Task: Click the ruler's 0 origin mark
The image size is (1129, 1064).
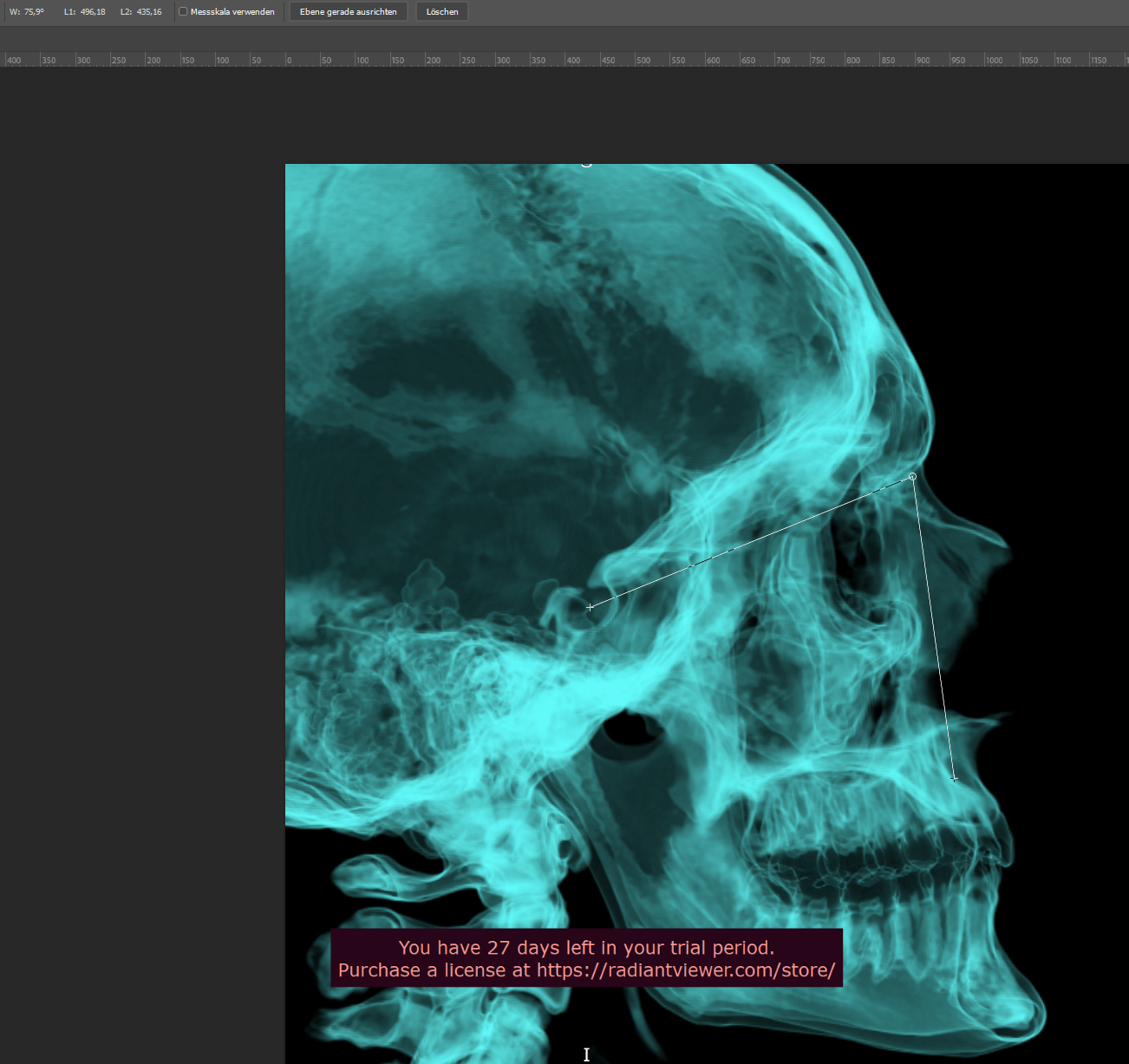Action: pos(290,61)
